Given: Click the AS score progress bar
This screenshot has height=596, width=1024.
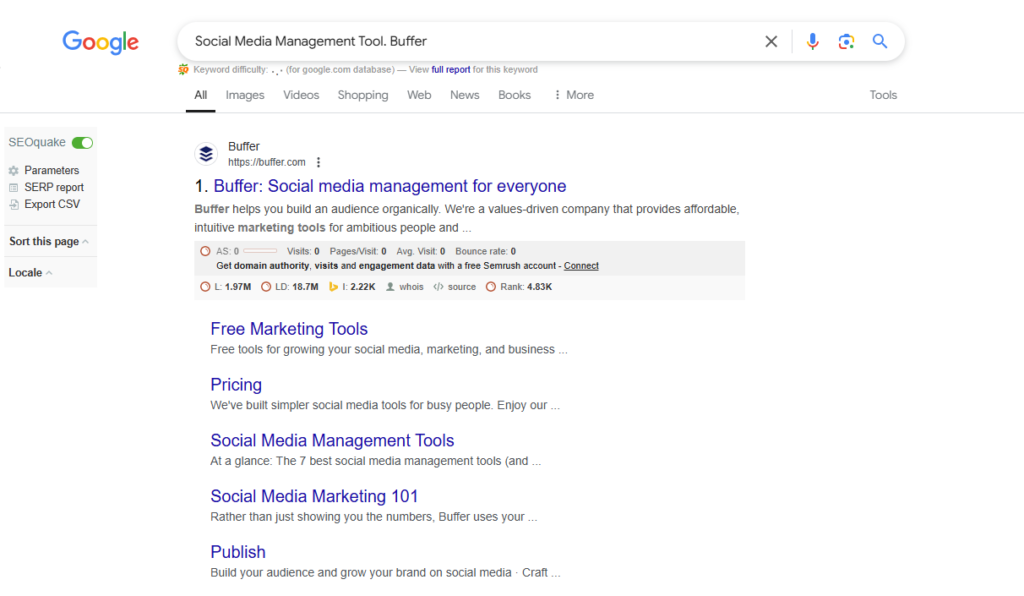Looking at the screenshot, I should (260, 251).
